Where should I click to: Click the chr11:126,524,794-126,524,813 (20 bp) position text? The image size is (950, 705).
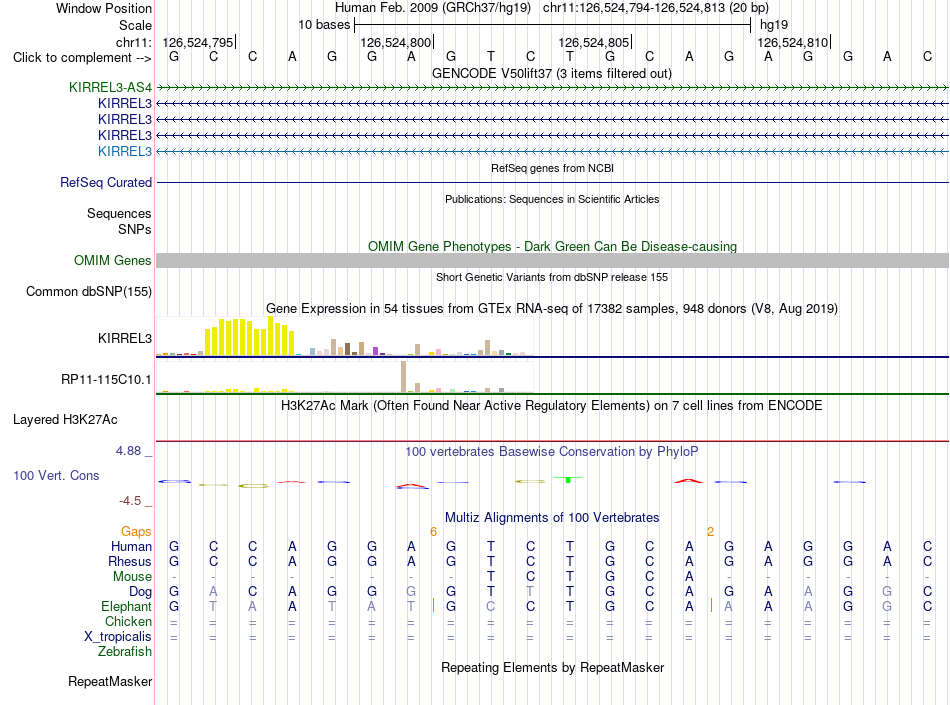[x=656, y=8]
